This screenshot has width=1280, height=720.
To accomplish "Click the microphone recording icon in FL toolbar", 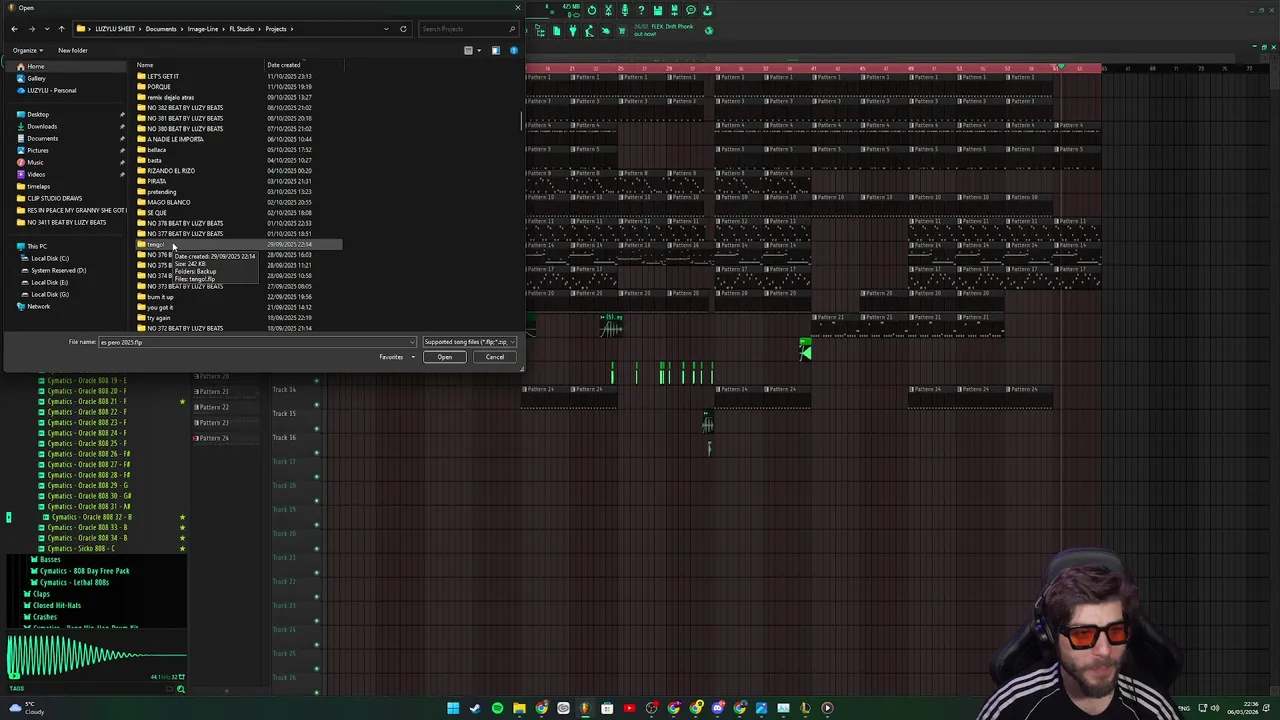I will 625,10.
